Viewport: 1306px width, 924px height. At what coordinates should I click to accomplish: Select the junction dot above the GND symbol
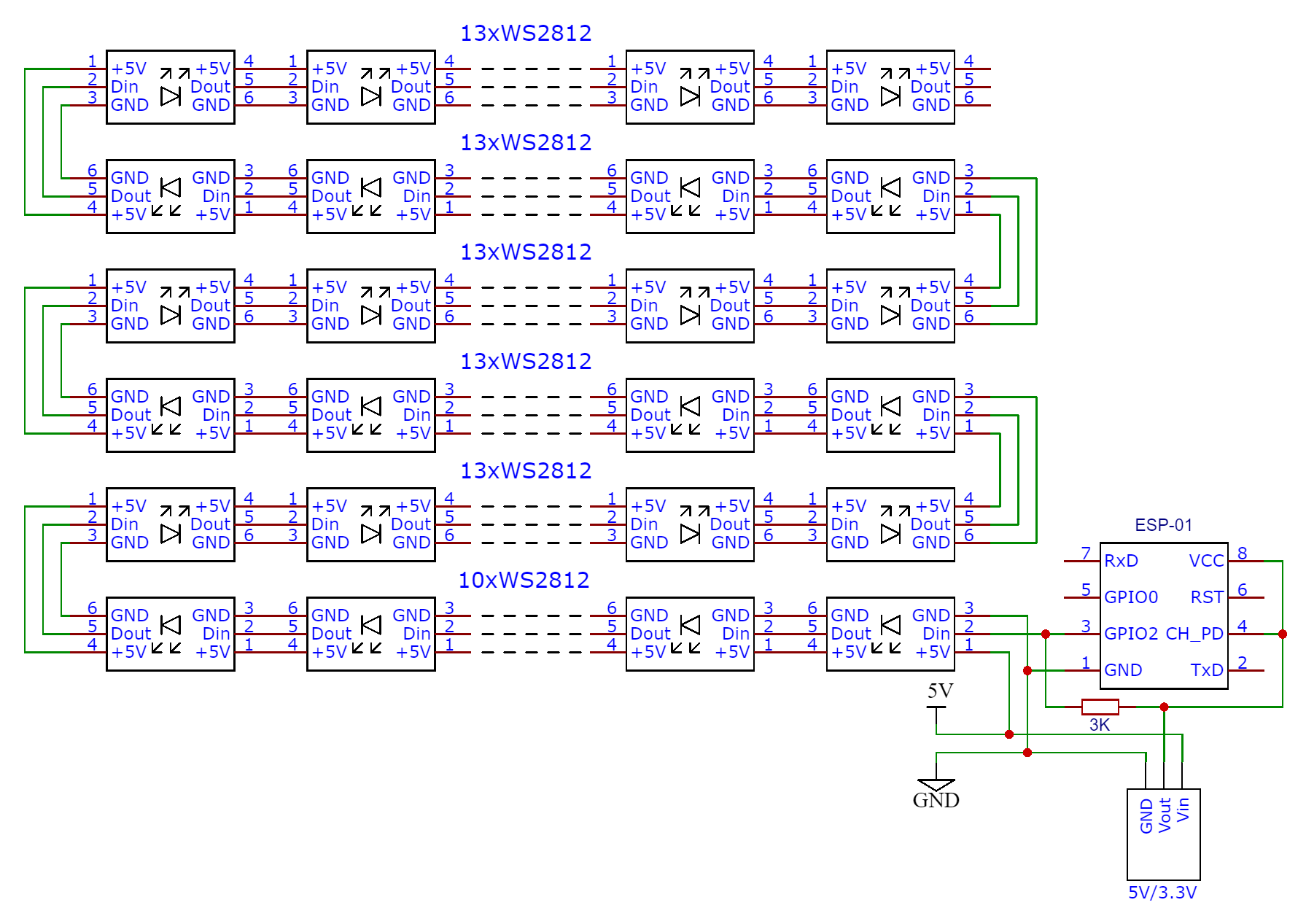tap(1028, 751)
